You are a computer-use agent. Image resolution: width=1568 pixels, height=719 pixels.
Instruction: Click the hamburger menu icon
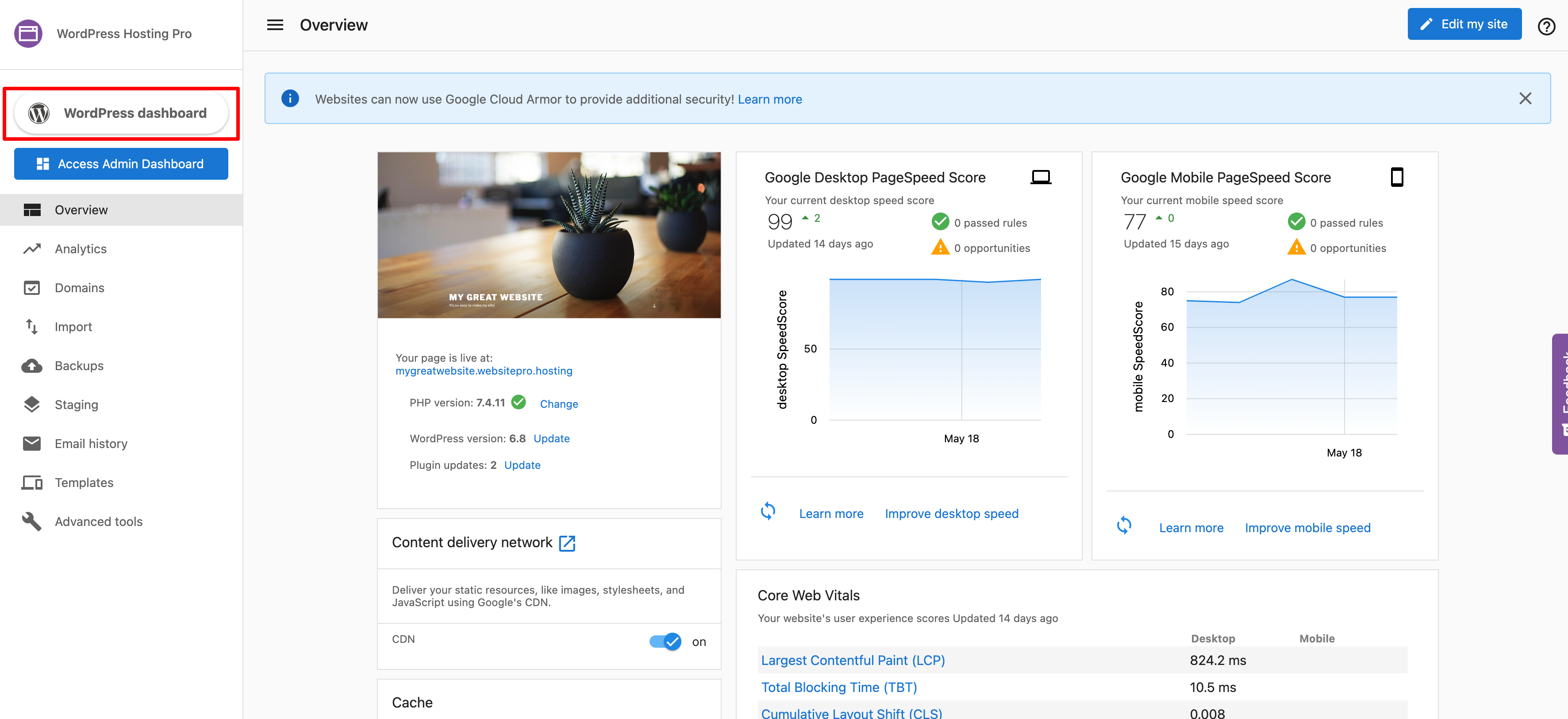(275, 25)
